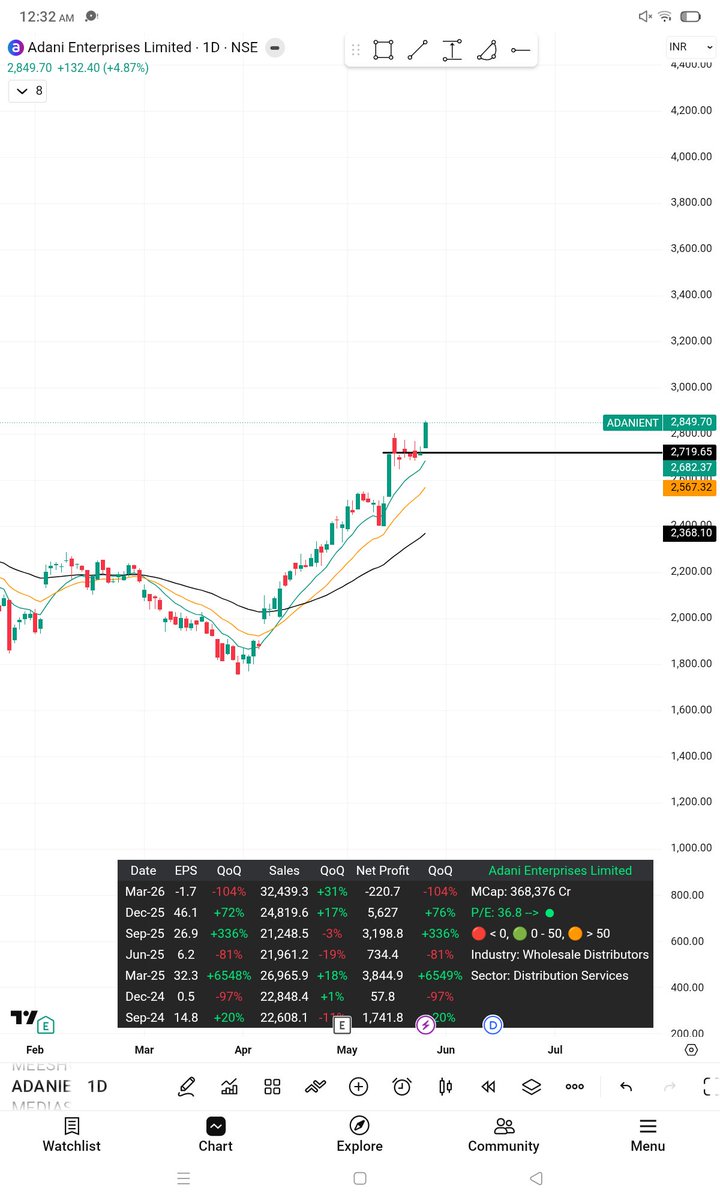Image resolution: width=720 pixels, height=1200 pixels.
Task: Start bar replay with the rewind icon
Action: click(x=488, y=1086)
